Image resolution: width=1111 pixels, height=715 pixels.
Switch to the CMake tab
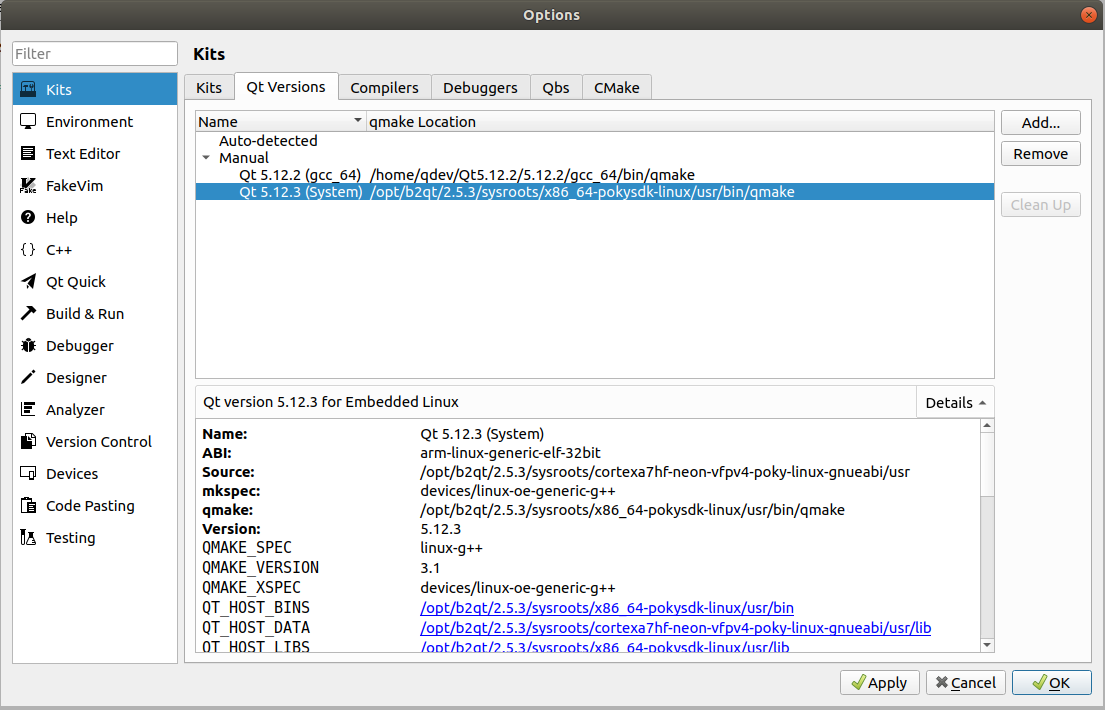tap(616, 87)
